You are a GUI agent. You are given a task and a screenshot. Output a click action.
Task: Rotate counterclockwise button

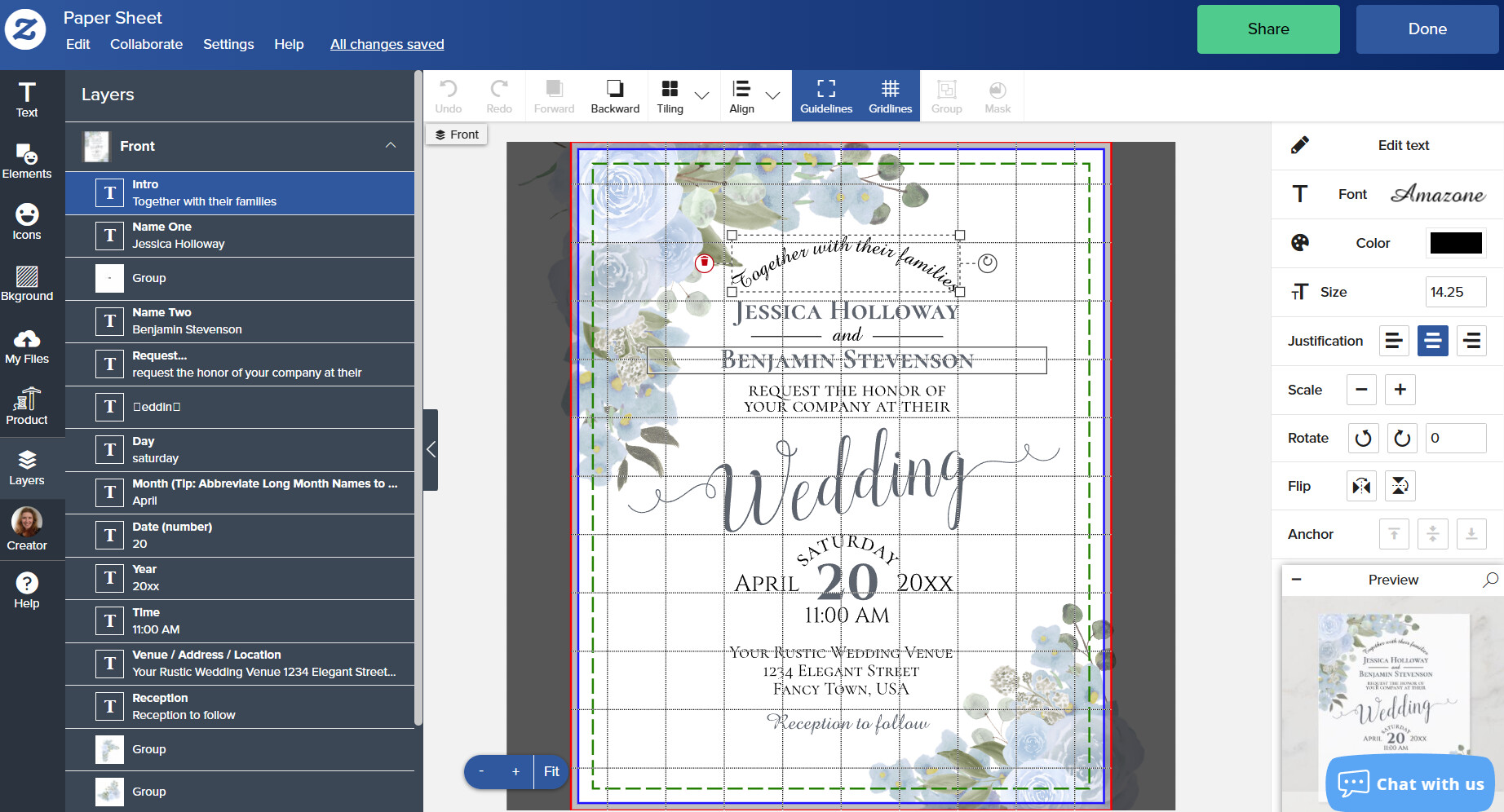click(x=1362, y=438)
